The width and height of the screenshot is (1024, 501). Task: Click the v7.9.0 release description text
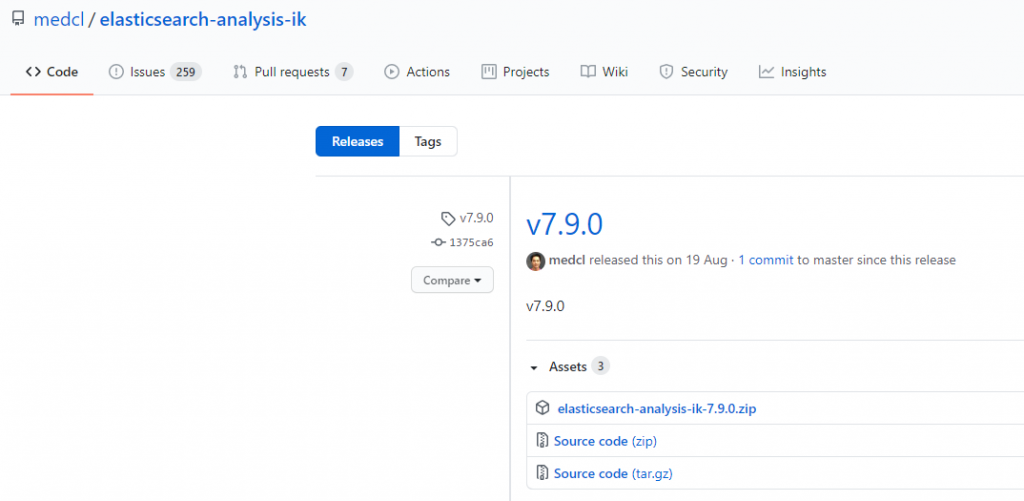[545, 306]
